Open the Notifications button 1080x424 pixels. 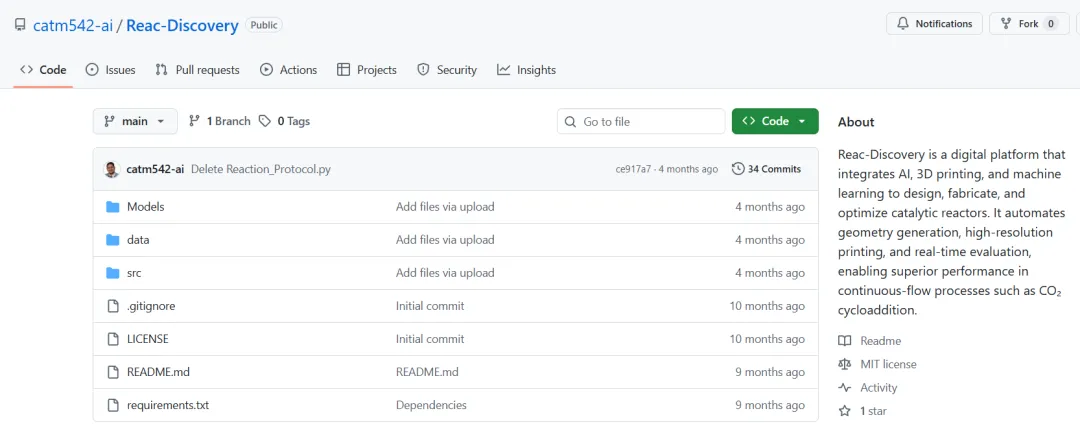(934, 24)
